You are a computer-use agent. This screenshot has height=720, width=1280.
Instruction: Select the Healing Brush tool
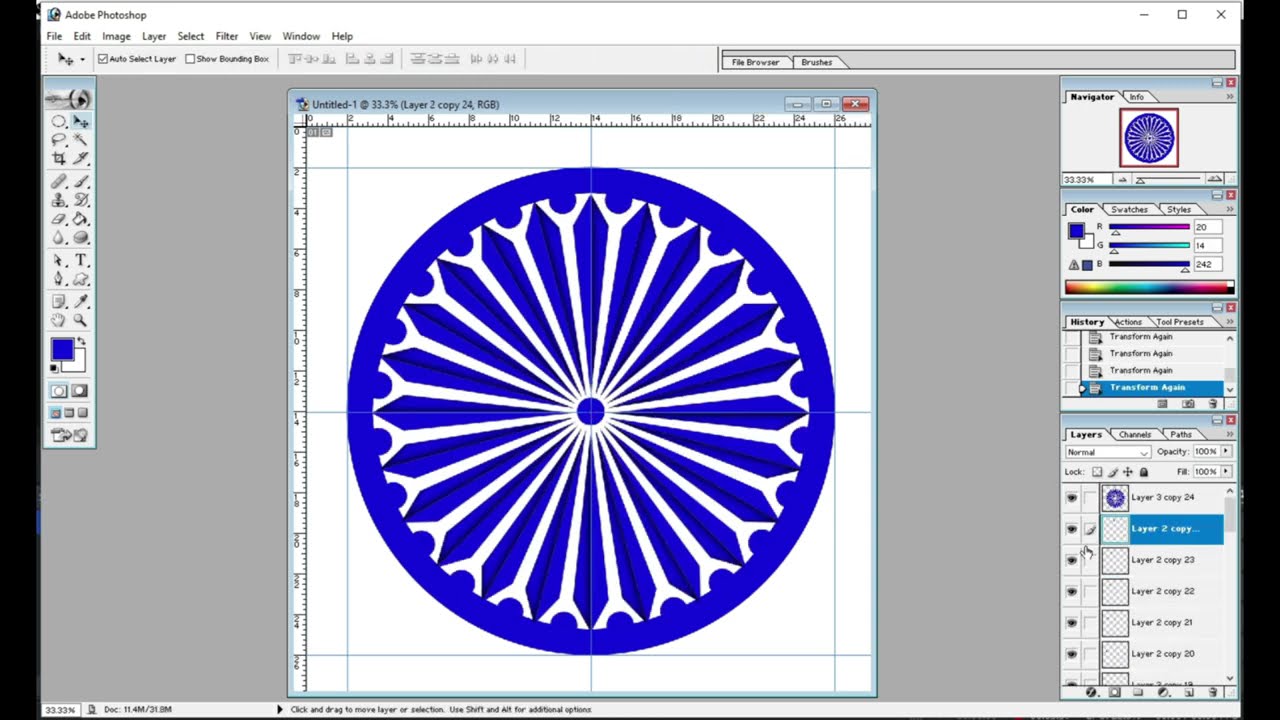pyautogui.click(x=59, y=182)
